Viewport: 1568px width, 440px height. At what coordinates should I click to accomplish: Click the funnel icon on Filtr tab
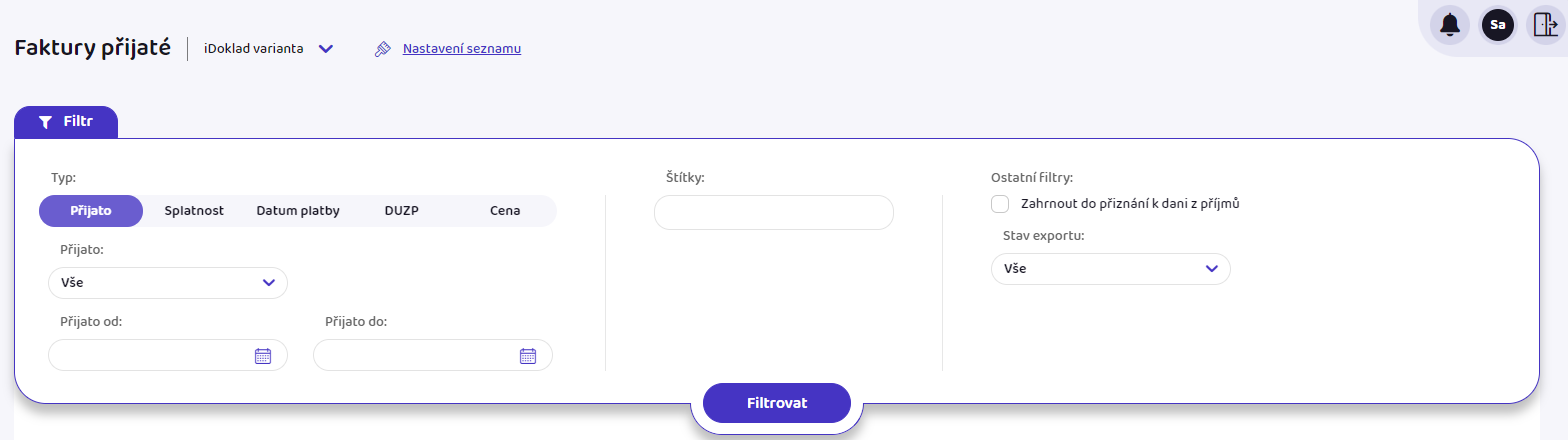pos(45,122)
